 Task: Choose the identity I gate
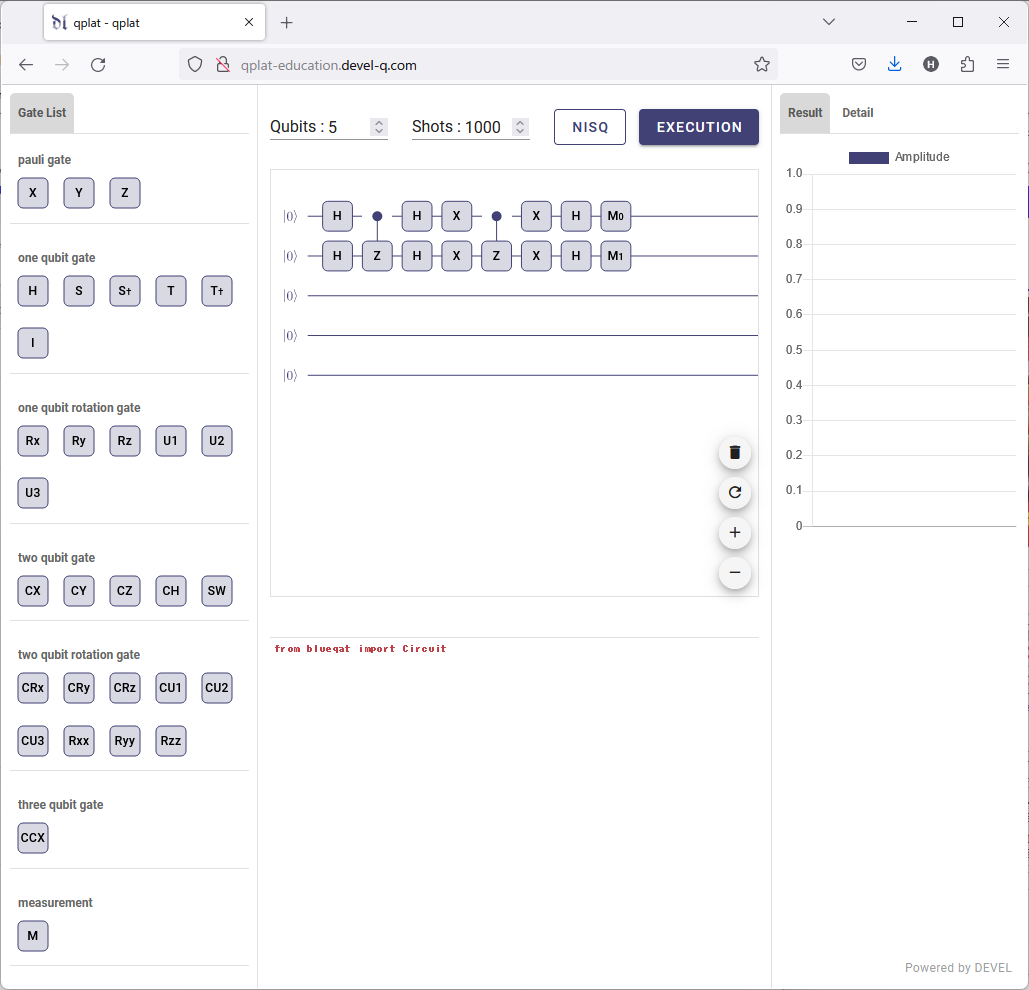(x=33, y=342)
